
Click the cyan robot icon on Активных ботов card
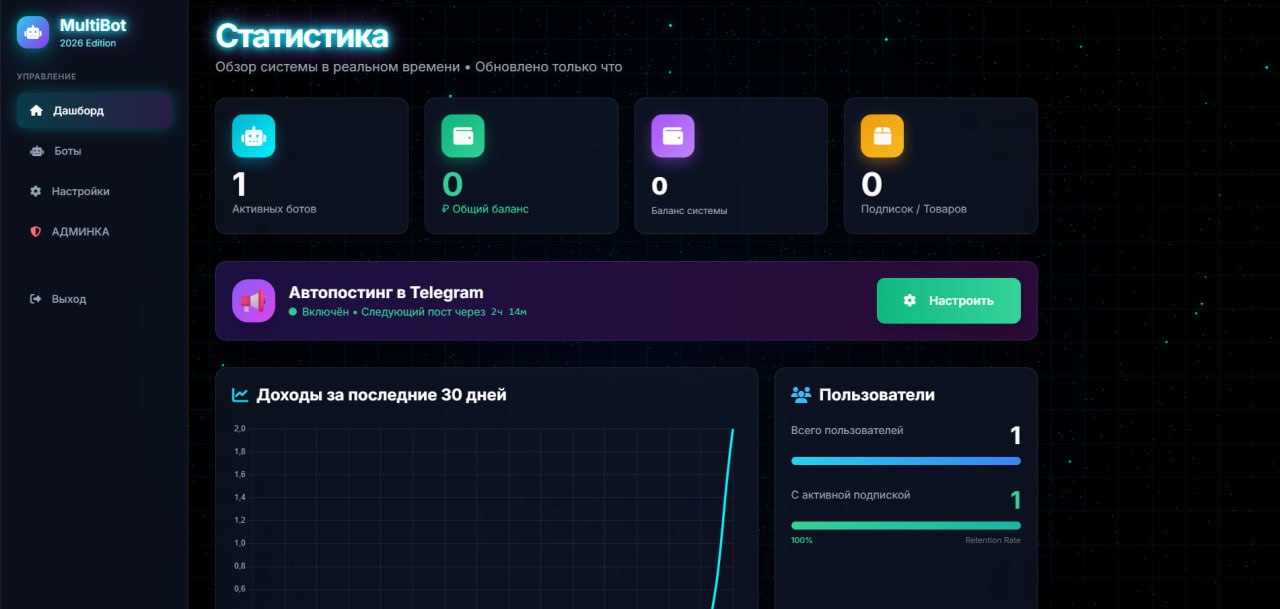[253, 136]
